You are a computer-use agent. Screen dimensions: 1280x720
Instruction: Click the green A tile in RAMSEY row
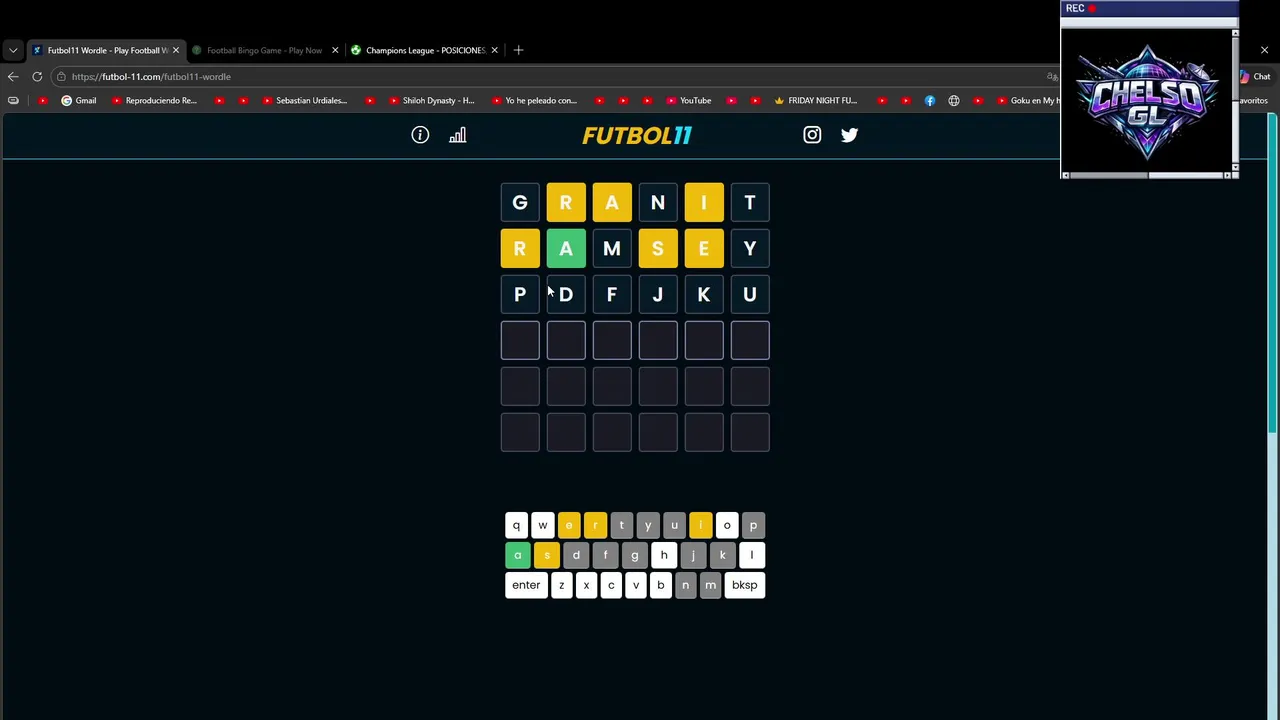point(566,249)
